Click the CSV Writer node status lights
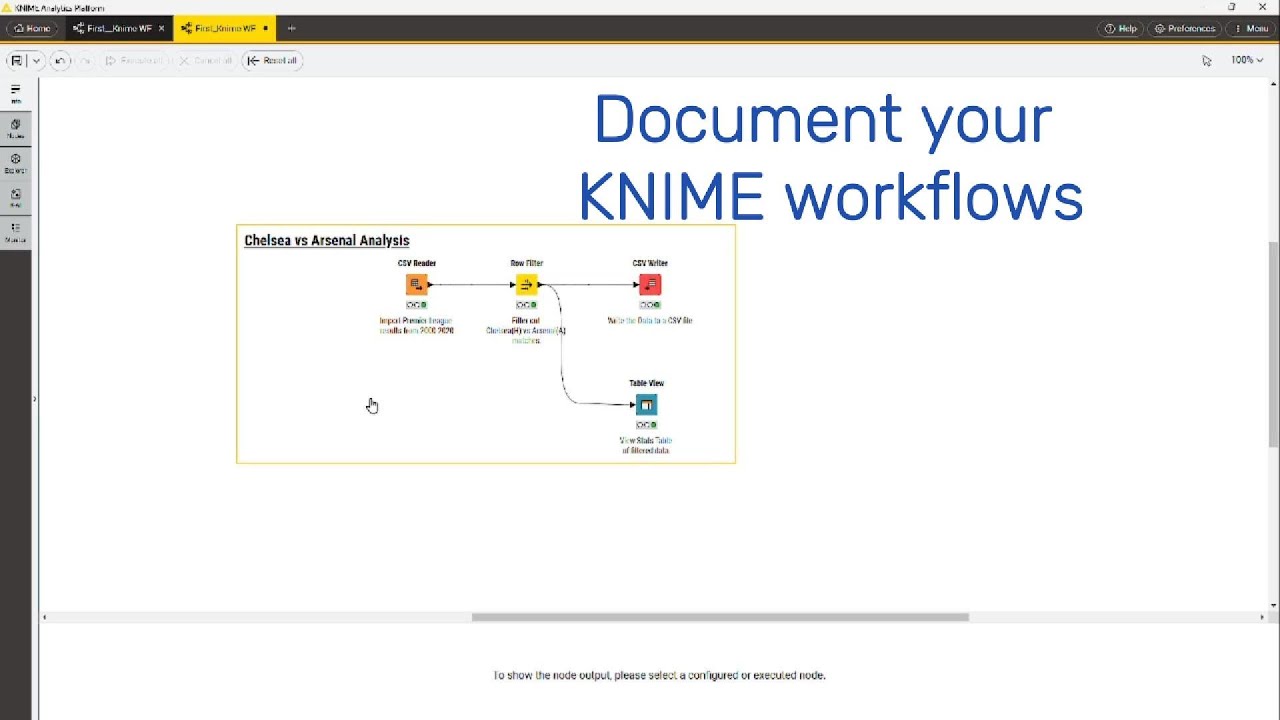Screen dimensions: 1280x720 coord(650,305)
